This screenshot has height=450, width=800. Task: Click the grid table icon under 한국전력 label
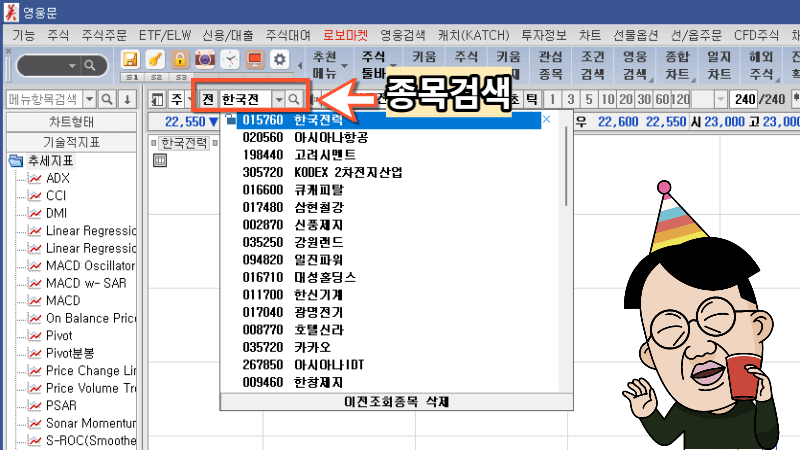click(x=160, y=161)
